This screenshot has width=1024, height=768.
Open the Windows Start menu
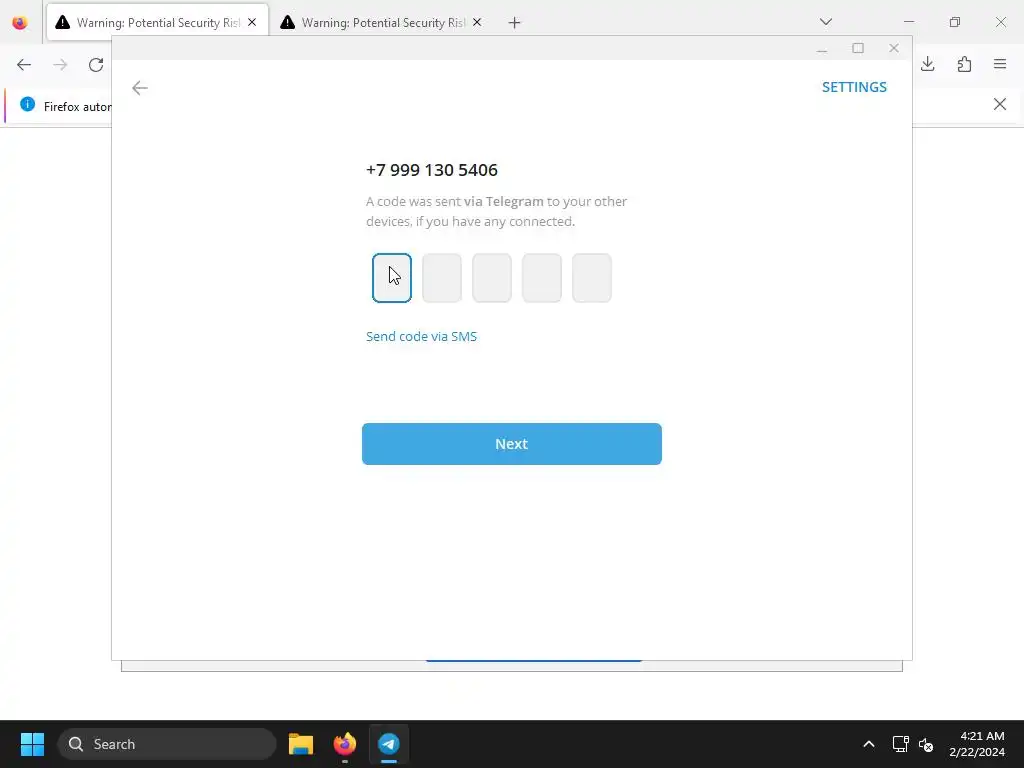click(x=32, y=744)
